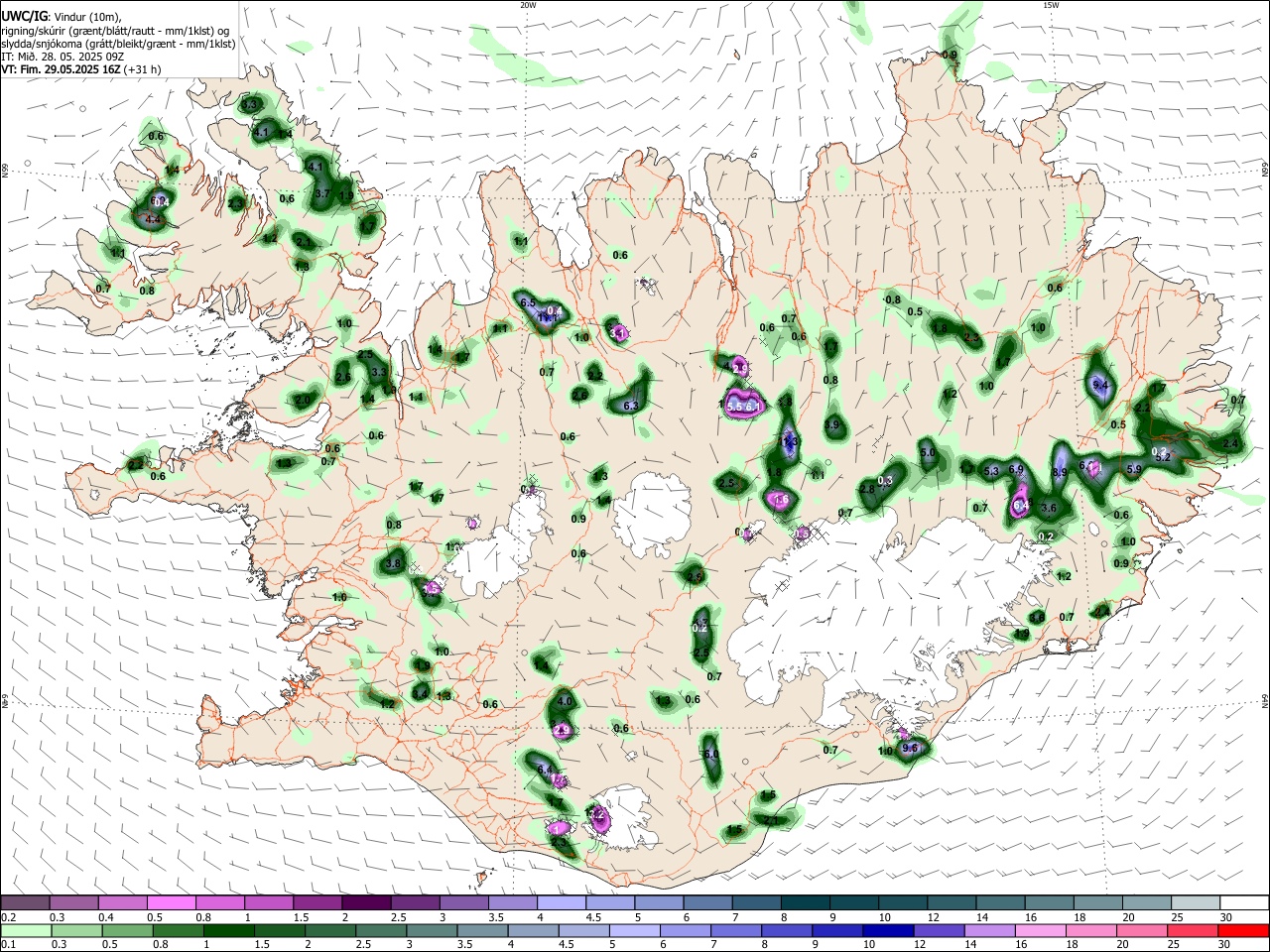Pick the light pink 16 swatch, bottom legend row
Screen dimensions: 1270x952
(x=1039, y=930)
